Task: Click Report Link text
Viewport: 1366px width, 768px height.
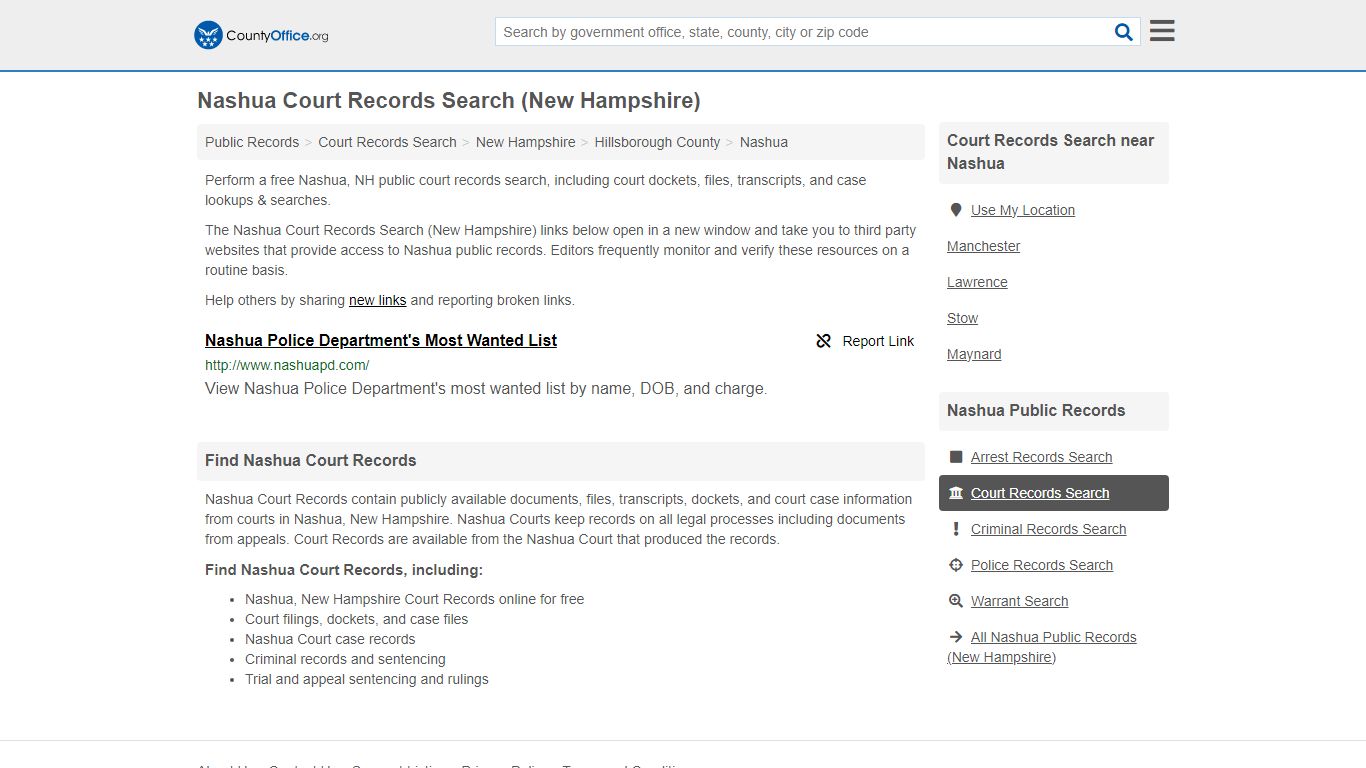Action: coord(878,341)
